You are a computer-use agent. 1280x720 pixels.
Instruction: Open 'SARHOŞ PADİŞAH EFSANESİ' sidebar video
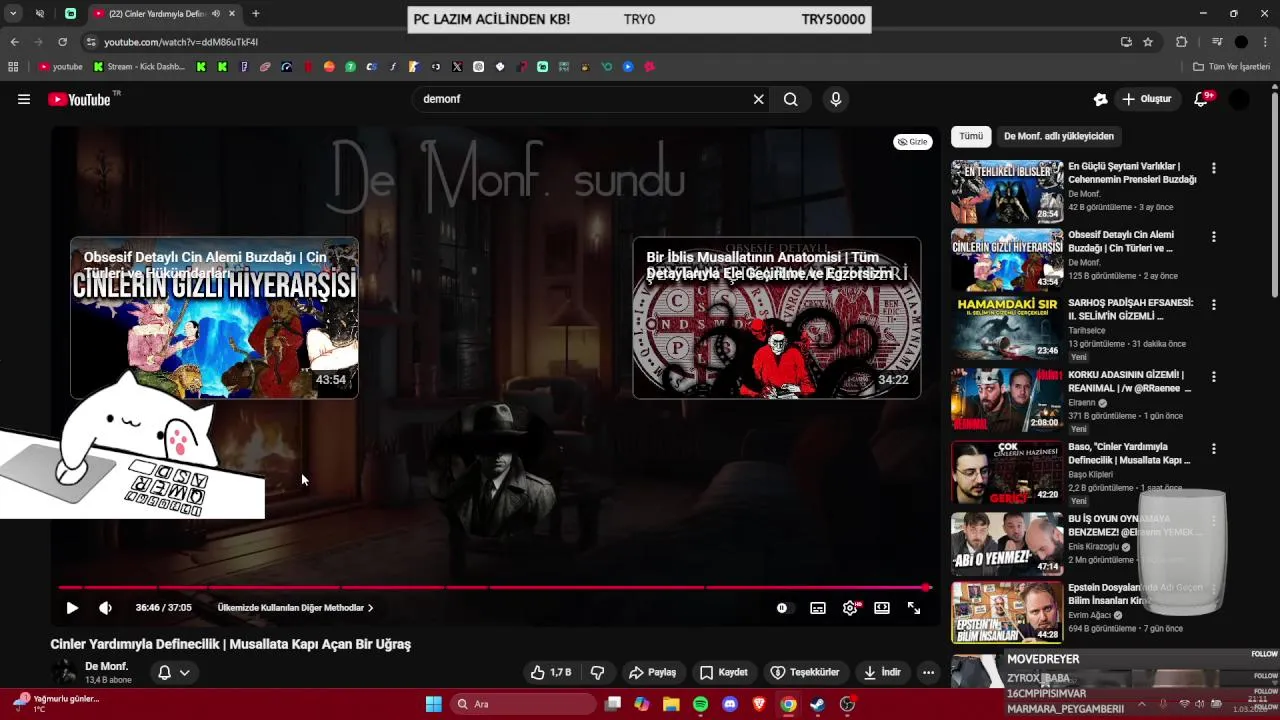[x=1007, y=327]
